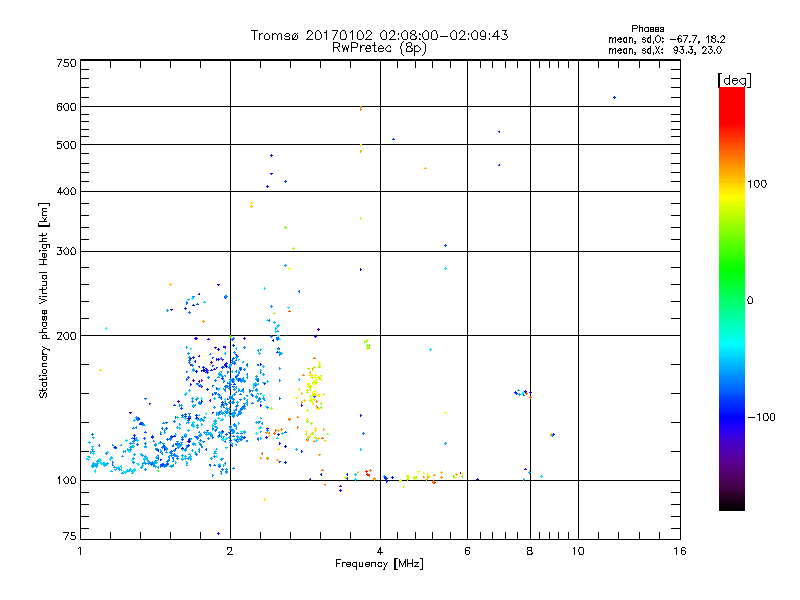Click the 200 tick label on height axis
The image size is (800, 600).
(66, 336)
